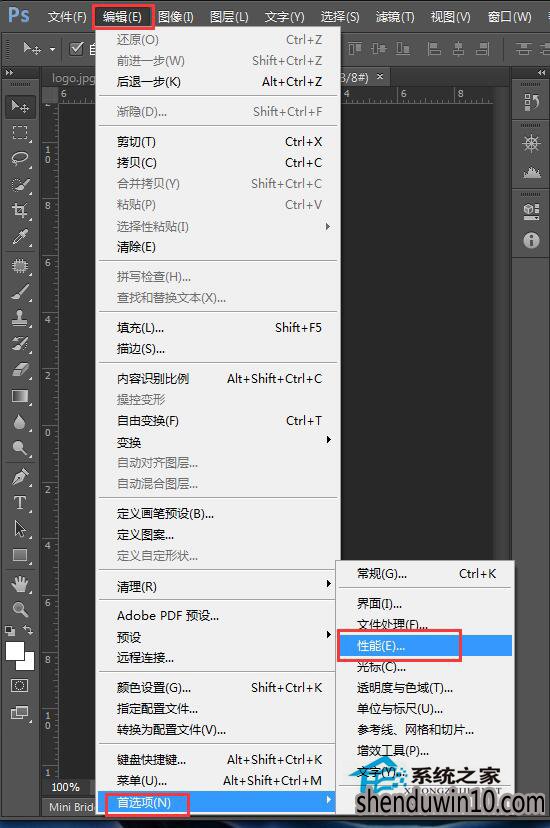Viewport: 550px width, 828px height.
Task: Choose Free Transform Ctrl+T
Action: tap(217, 421)
